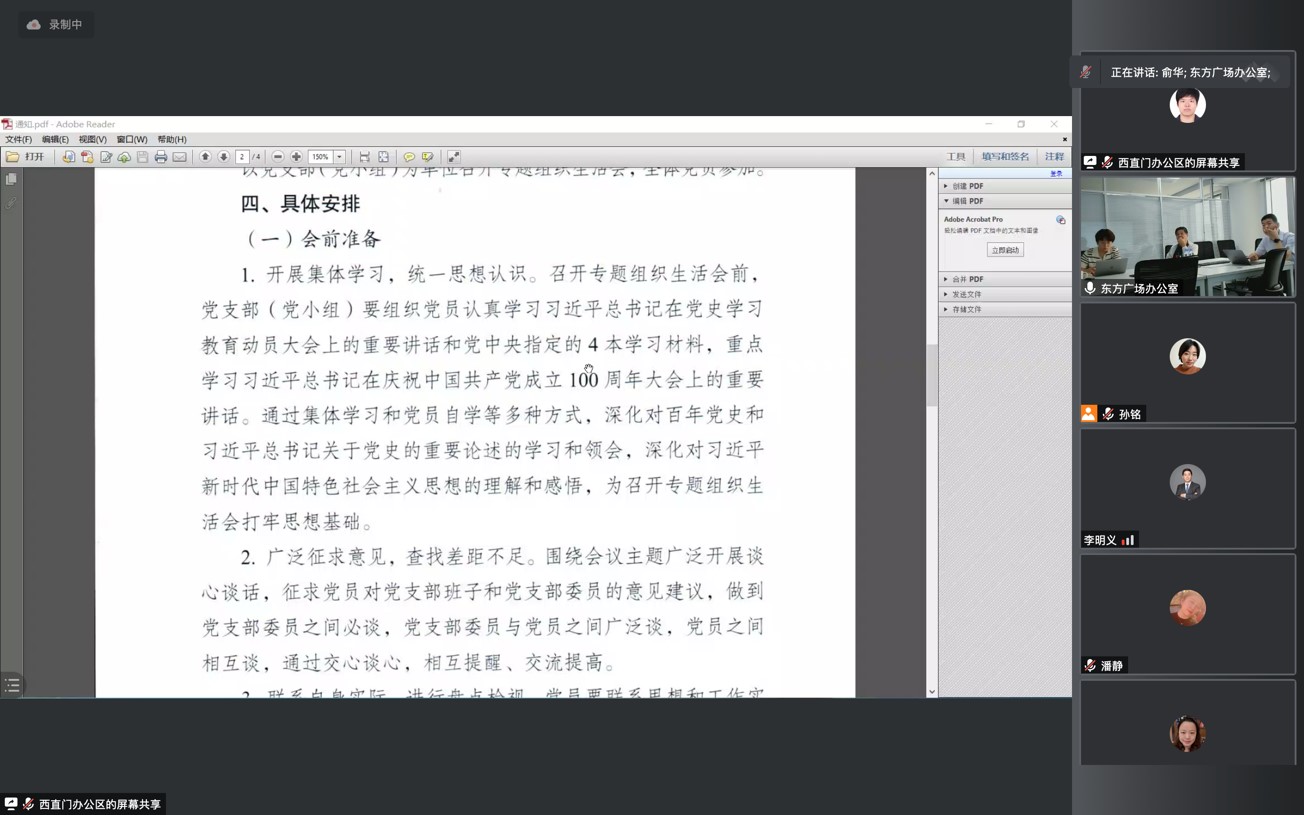The height and width of the screenshot is (815, 1304).
Task: Switch to the 工具 tools pane tab
Action: pos(956,157)
